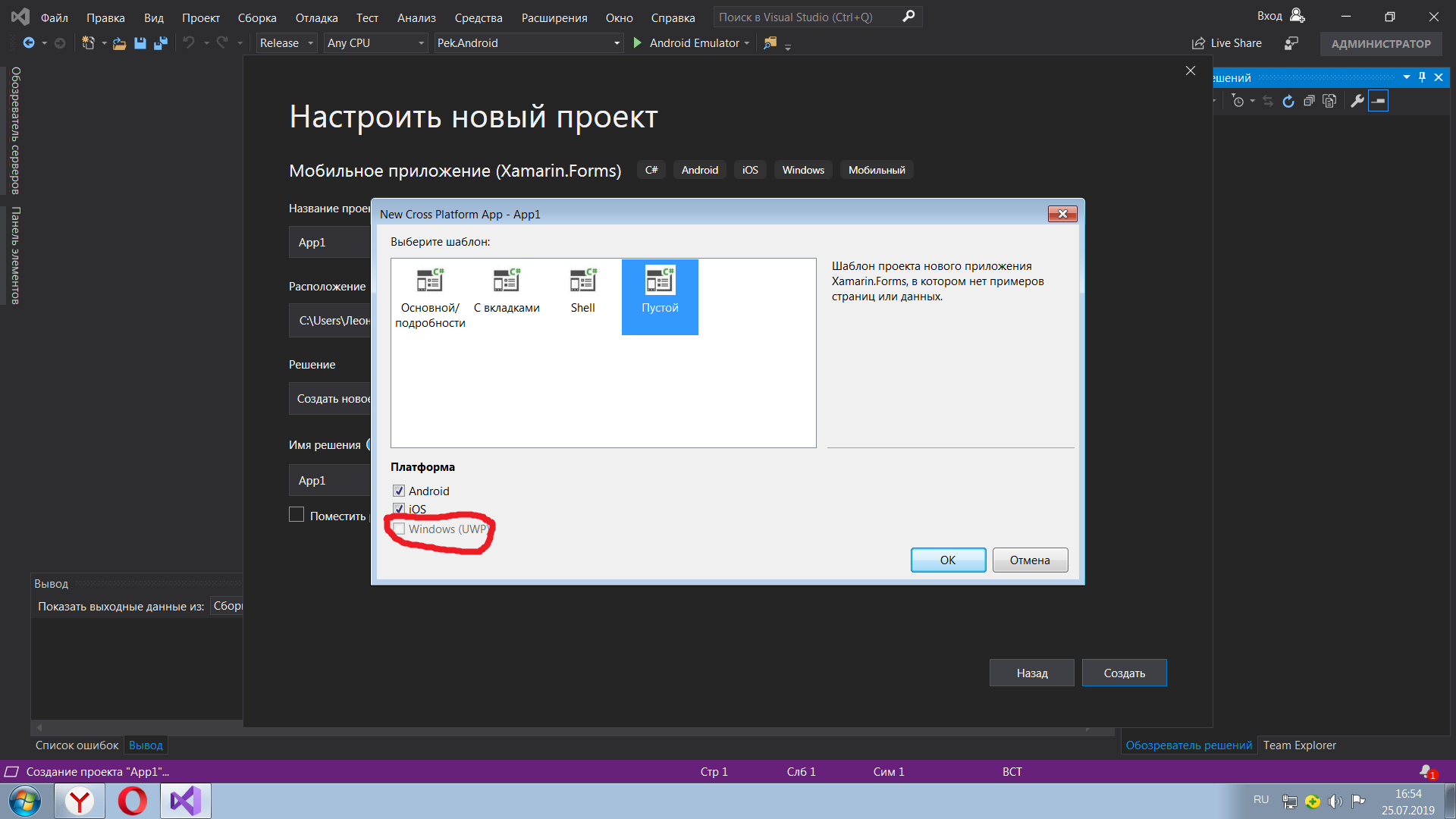Click OK in New Cross Platform App dialog
This screenshot has width=1456, height=819.
(948, 560)
